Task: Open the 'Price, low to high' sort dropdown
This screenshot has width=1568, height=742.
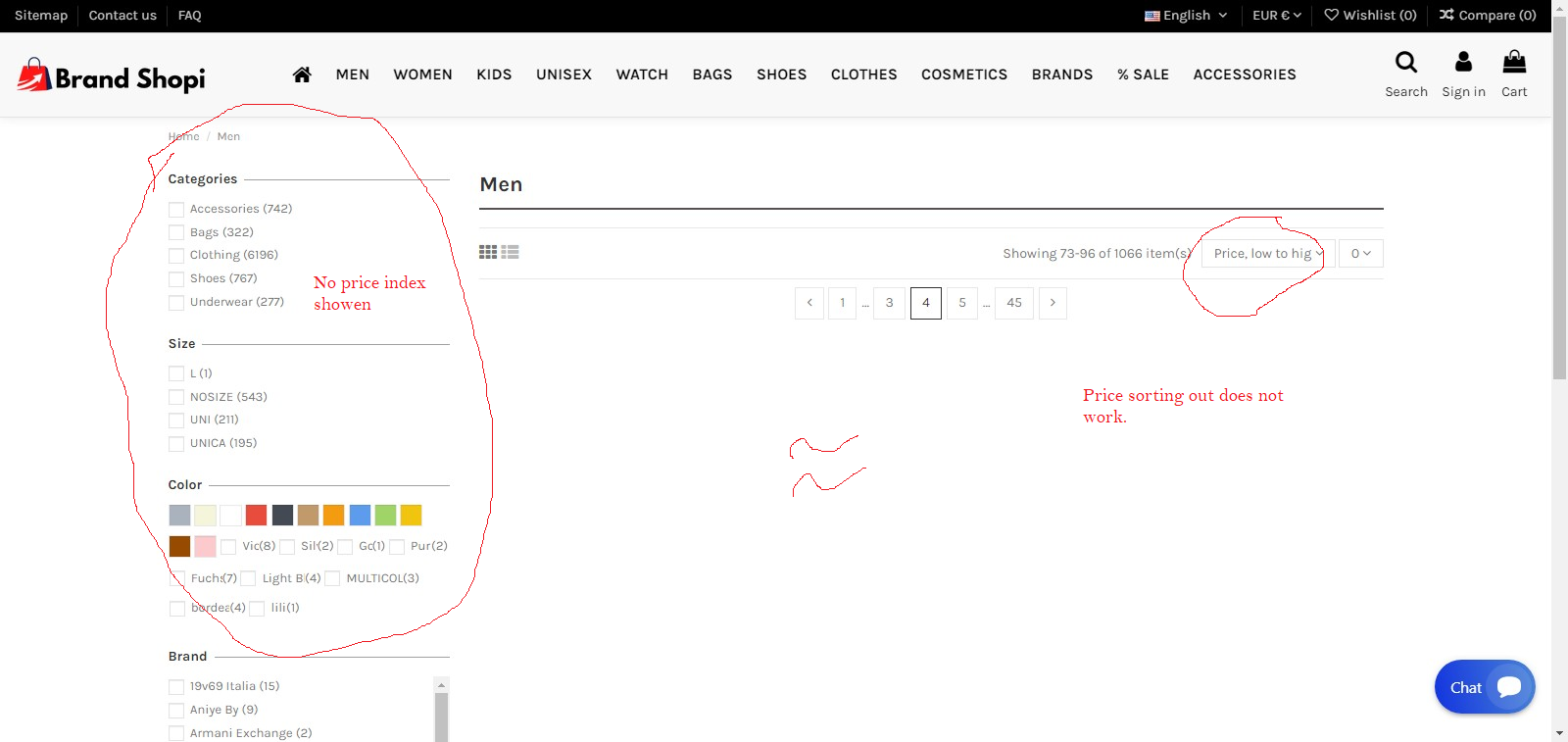Action: click(x=1267, y=253)
